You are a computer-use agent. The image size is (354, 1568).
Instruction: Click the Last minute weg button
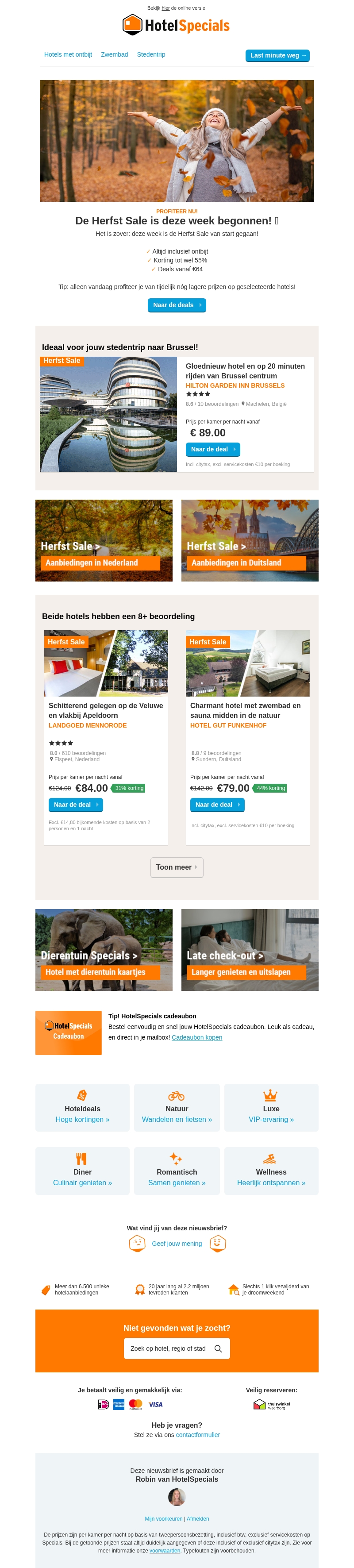click(x=277, y=55)
